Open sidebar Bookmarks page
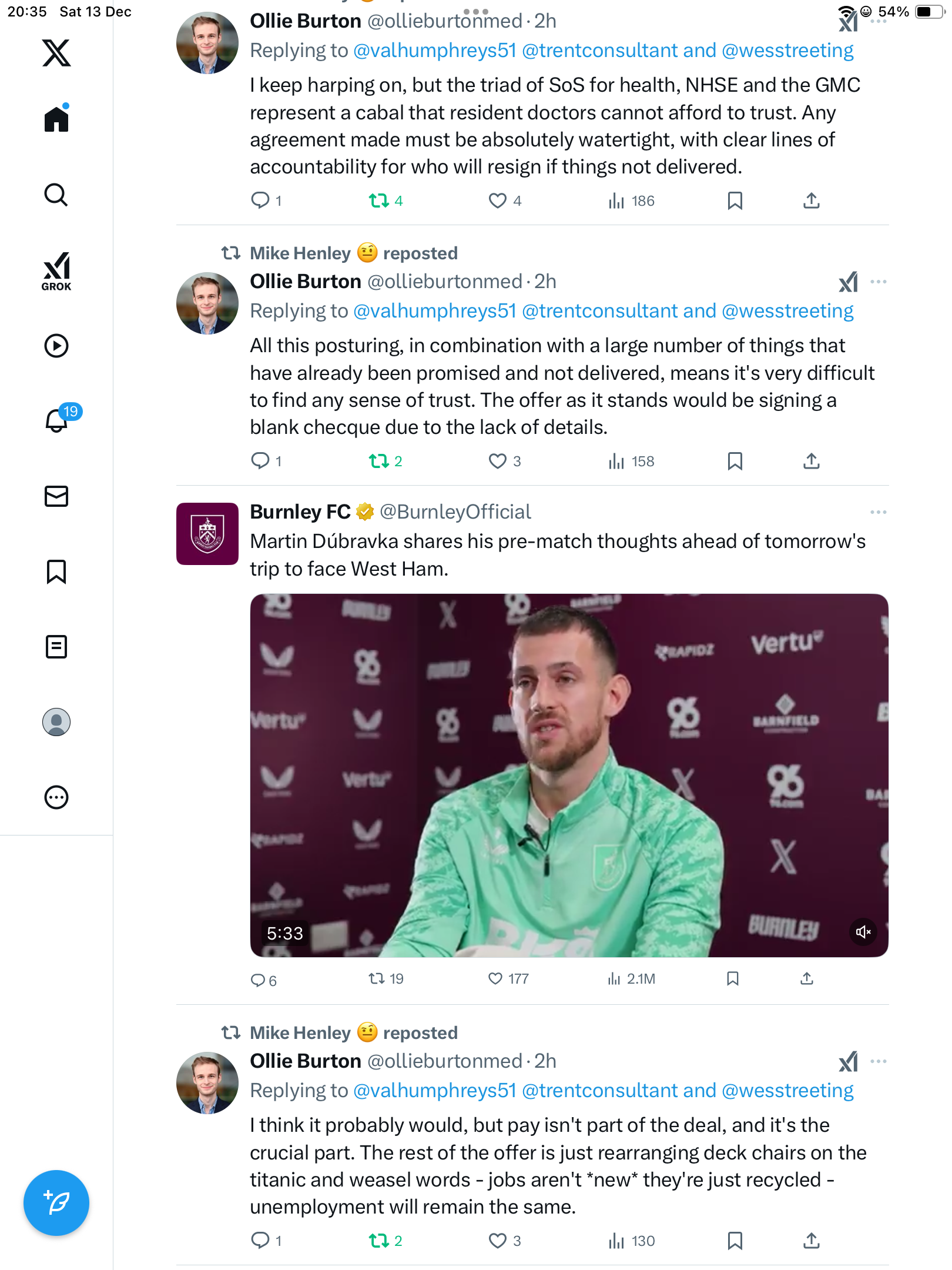 56,571
